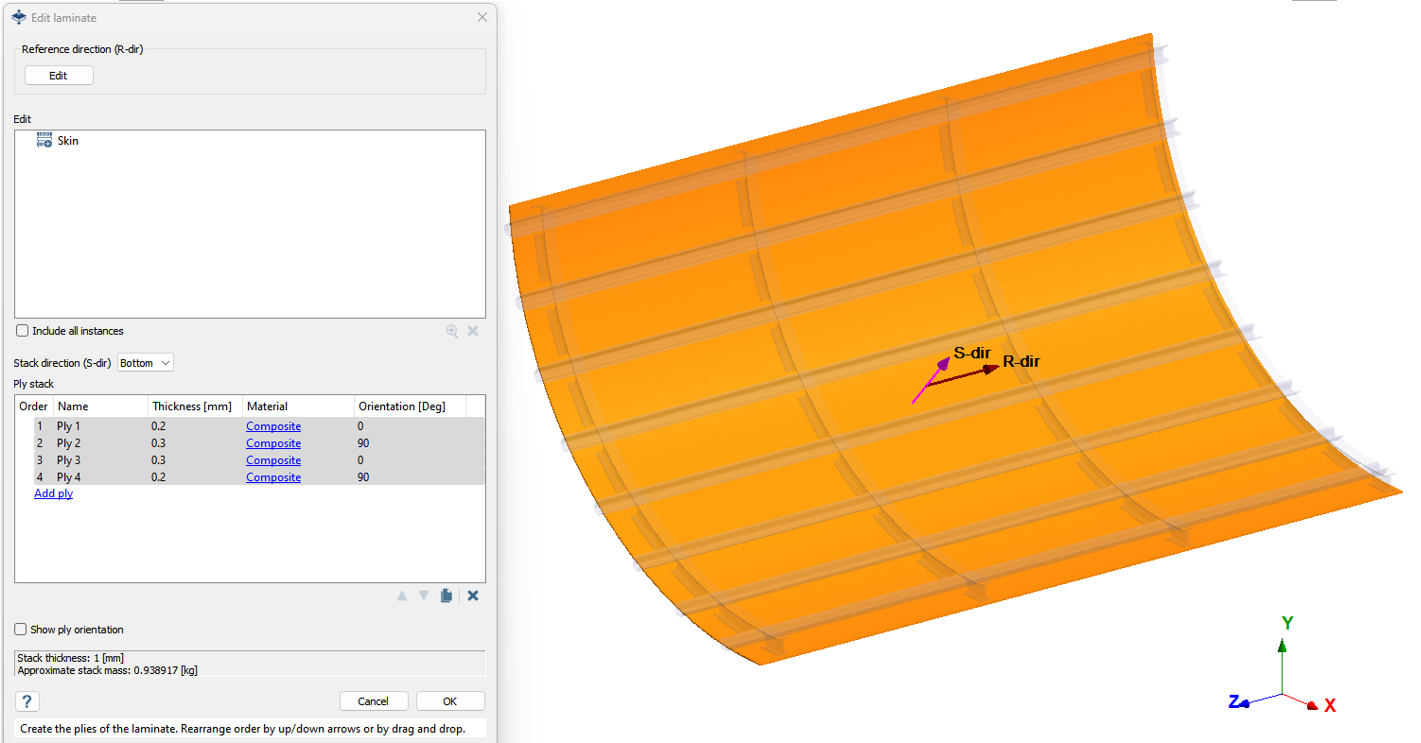Click the zoom-to-selection magnifier icon

452,331
